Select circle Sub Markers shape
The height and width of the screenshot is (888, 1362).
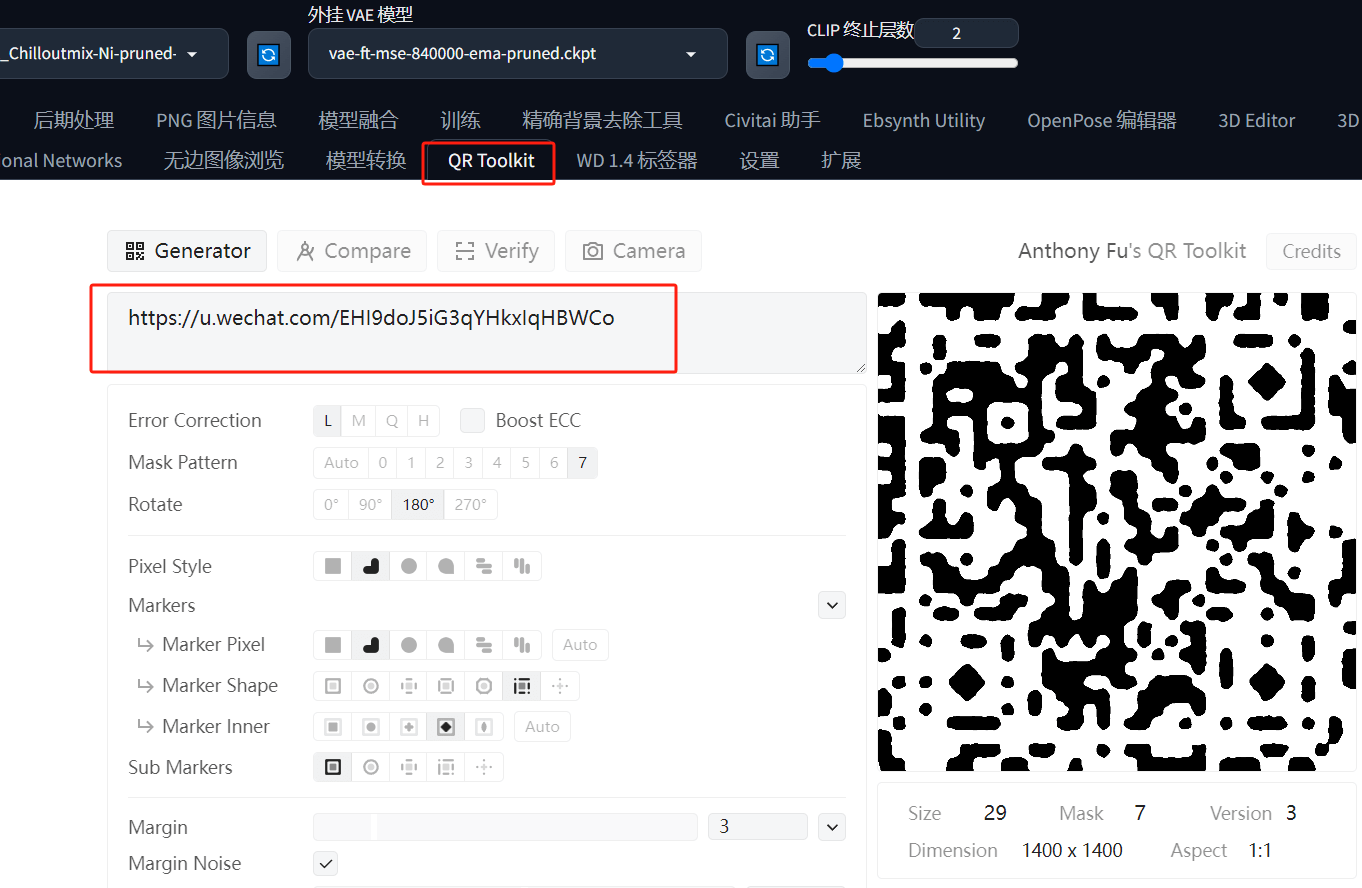(x=371, y=767)
